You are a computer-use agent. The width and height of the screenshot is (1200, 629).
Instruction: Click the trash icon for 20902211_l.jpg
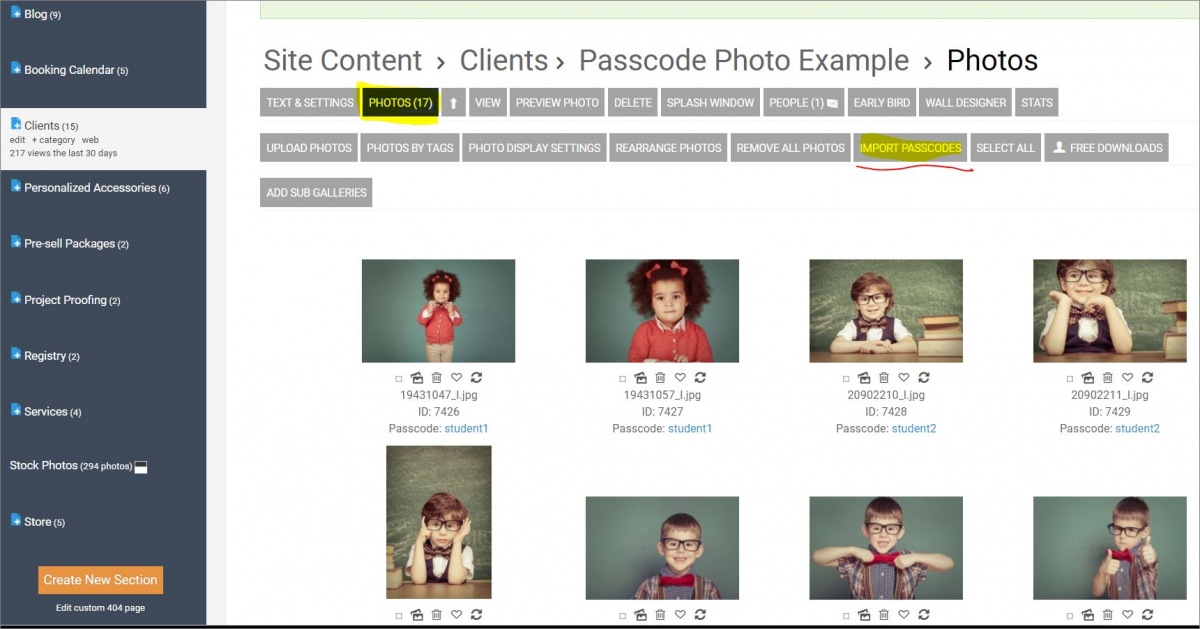coord(1108,377)
